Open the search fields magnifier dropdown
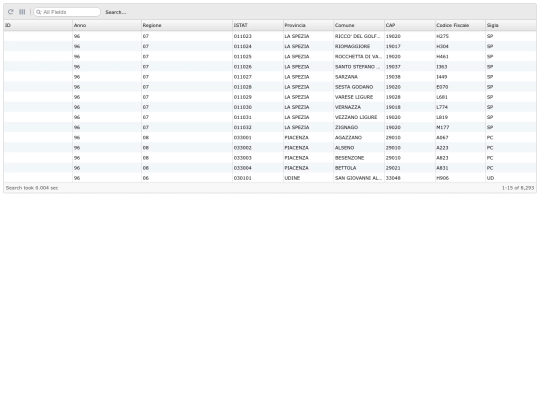The image size is (540, 405). (x=39, y=12)
